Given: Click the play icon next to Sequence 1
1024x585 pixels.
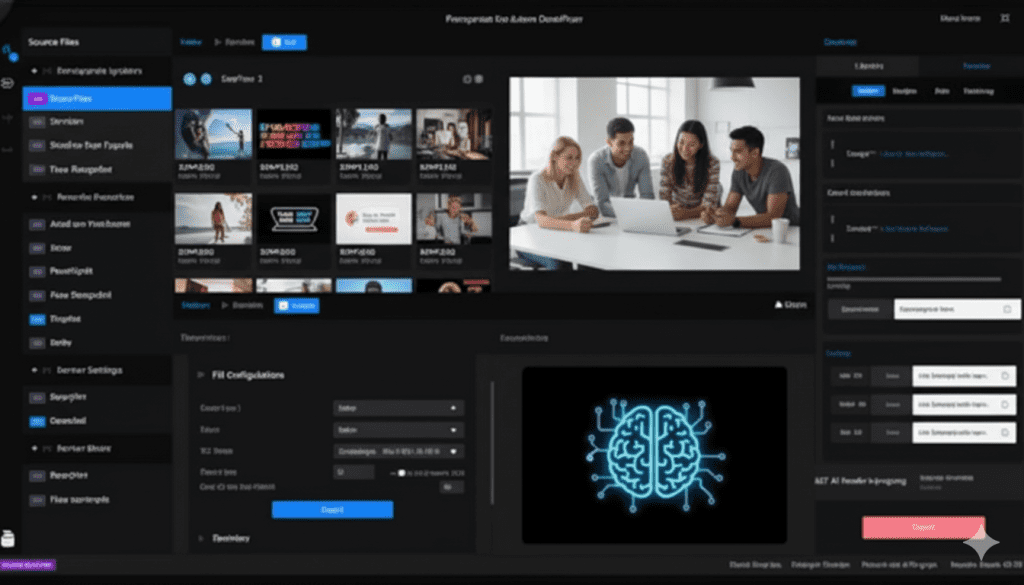Looking at the screenshot, I should (189, 79).
